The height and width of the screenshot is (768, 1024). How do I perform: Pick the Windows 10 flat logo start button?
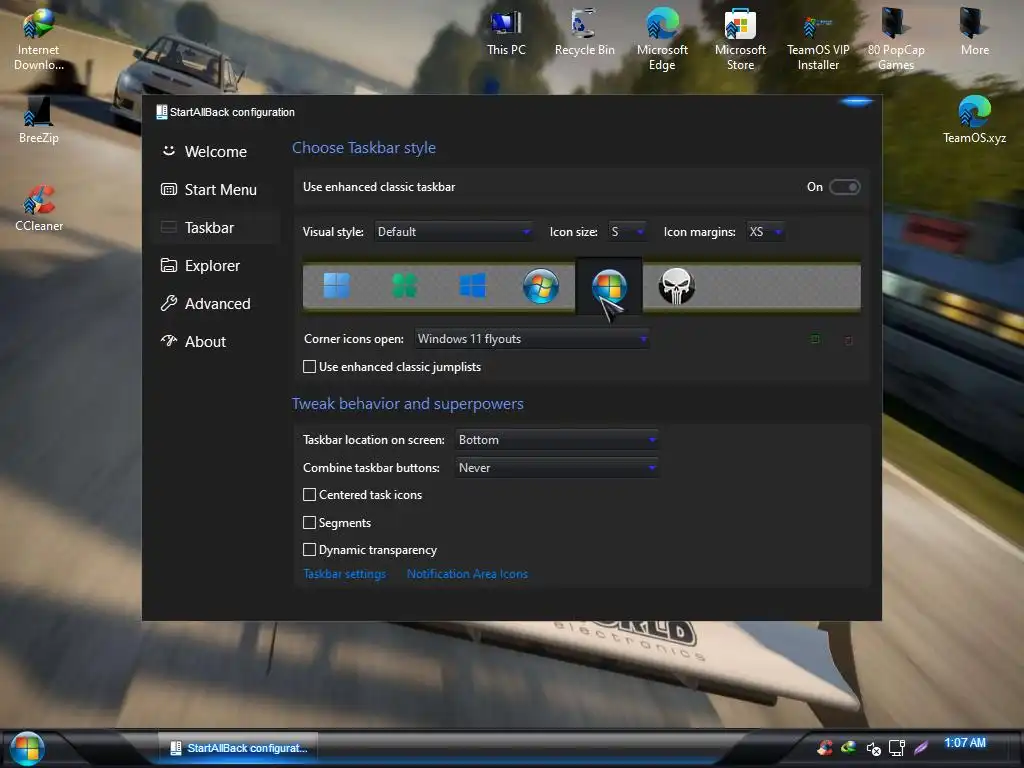(472, 285)
